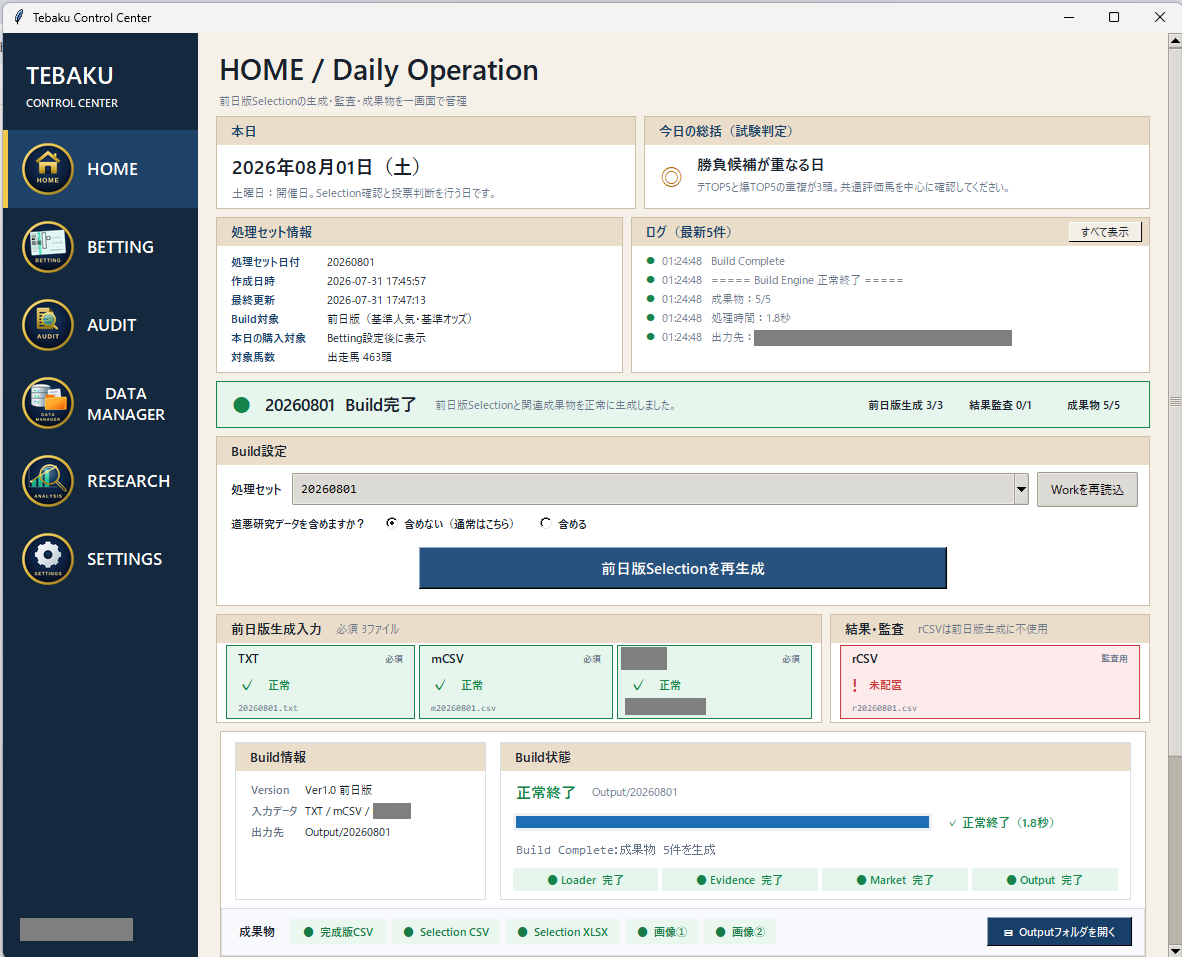
Task: Open the SETTINGS gear icon
Action: (47, 559)
